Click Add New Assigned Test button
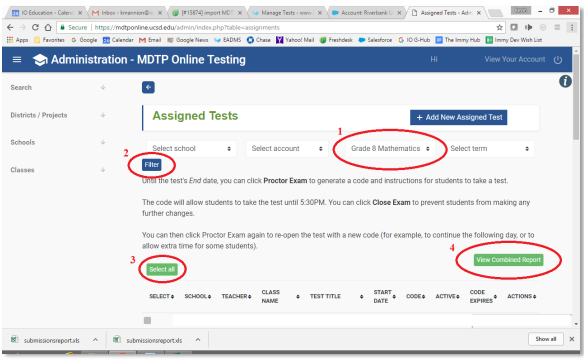The height and width of the screenshot is (360, 584). click(458, 117)
